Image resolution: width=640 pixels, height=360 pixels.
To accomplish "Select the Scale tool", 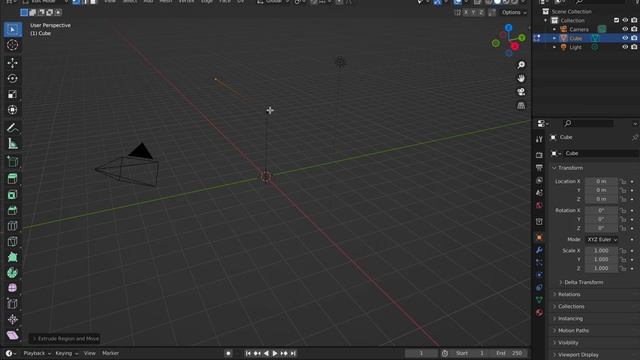I will [x=13, y=94].
